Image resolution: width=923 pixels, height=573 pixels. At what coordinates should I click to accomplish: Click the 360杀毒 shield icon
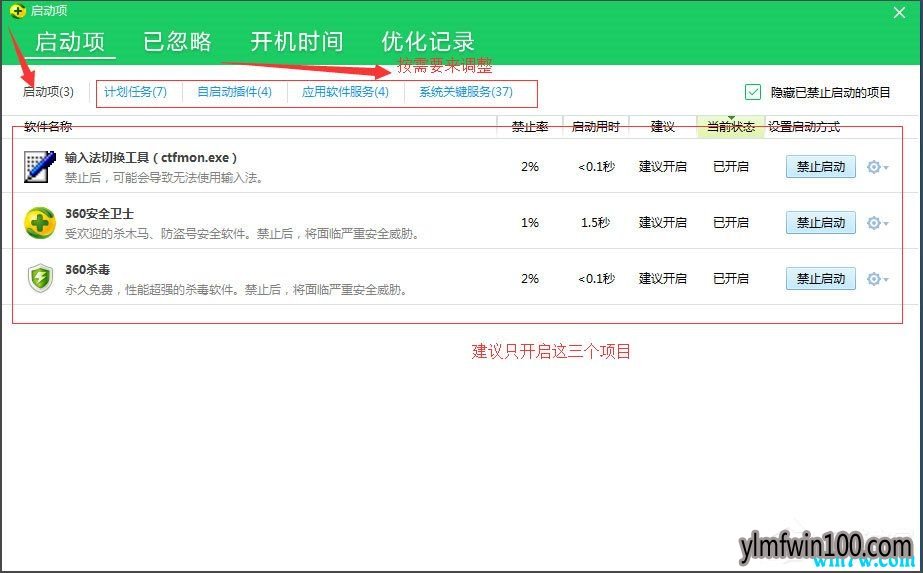tap(39, 279)
